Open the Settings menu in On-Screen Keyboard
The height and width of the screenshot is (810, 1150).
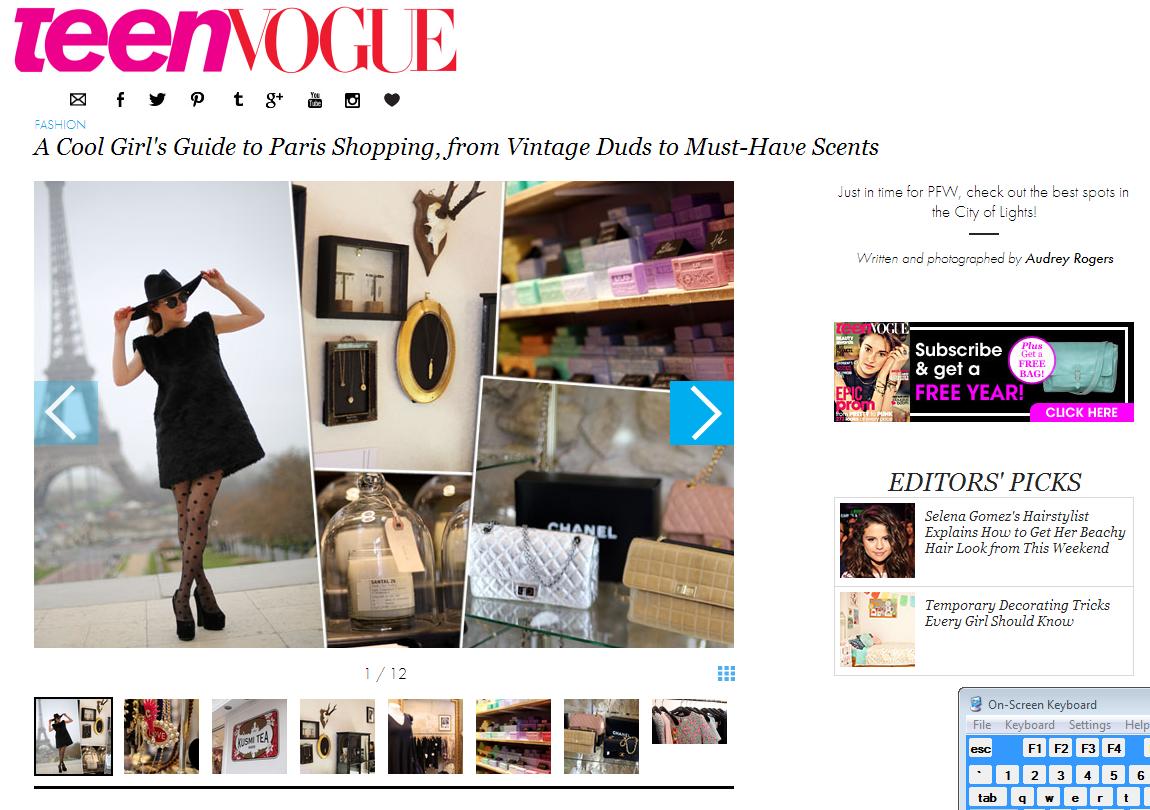click(1089, 725)
